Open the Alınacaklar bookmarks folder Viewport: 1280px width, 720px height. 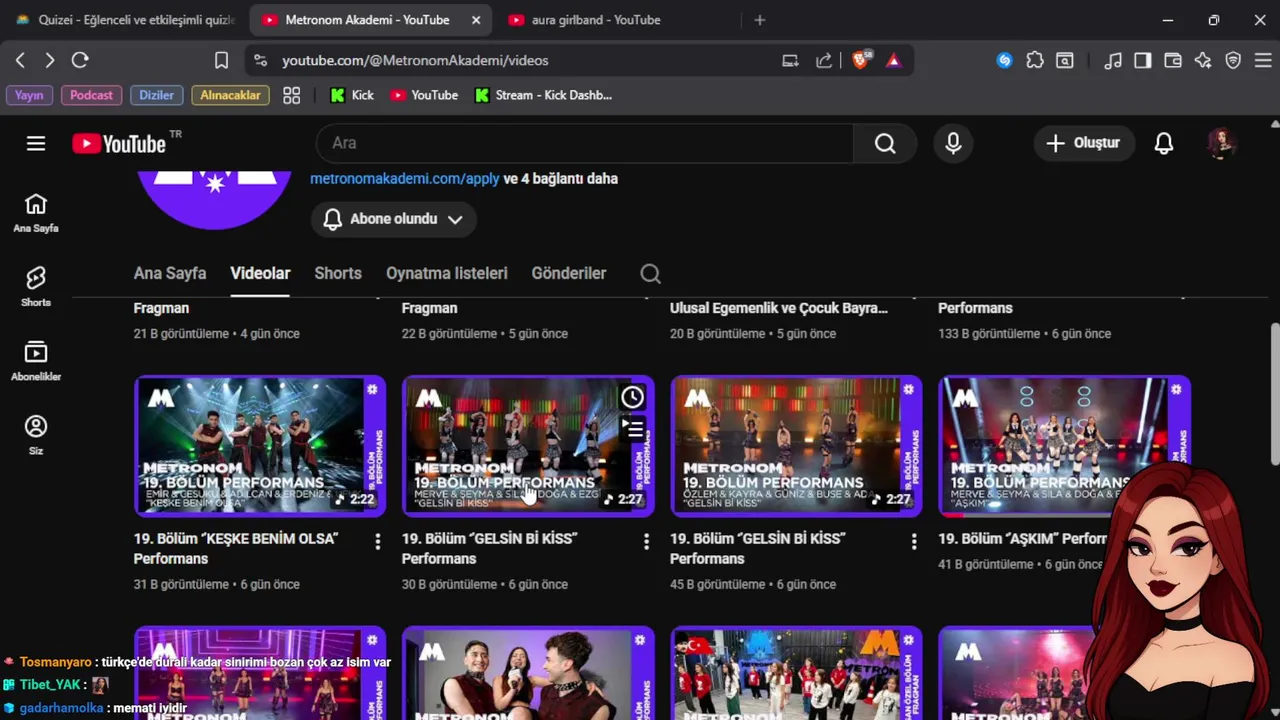(230, 95)
